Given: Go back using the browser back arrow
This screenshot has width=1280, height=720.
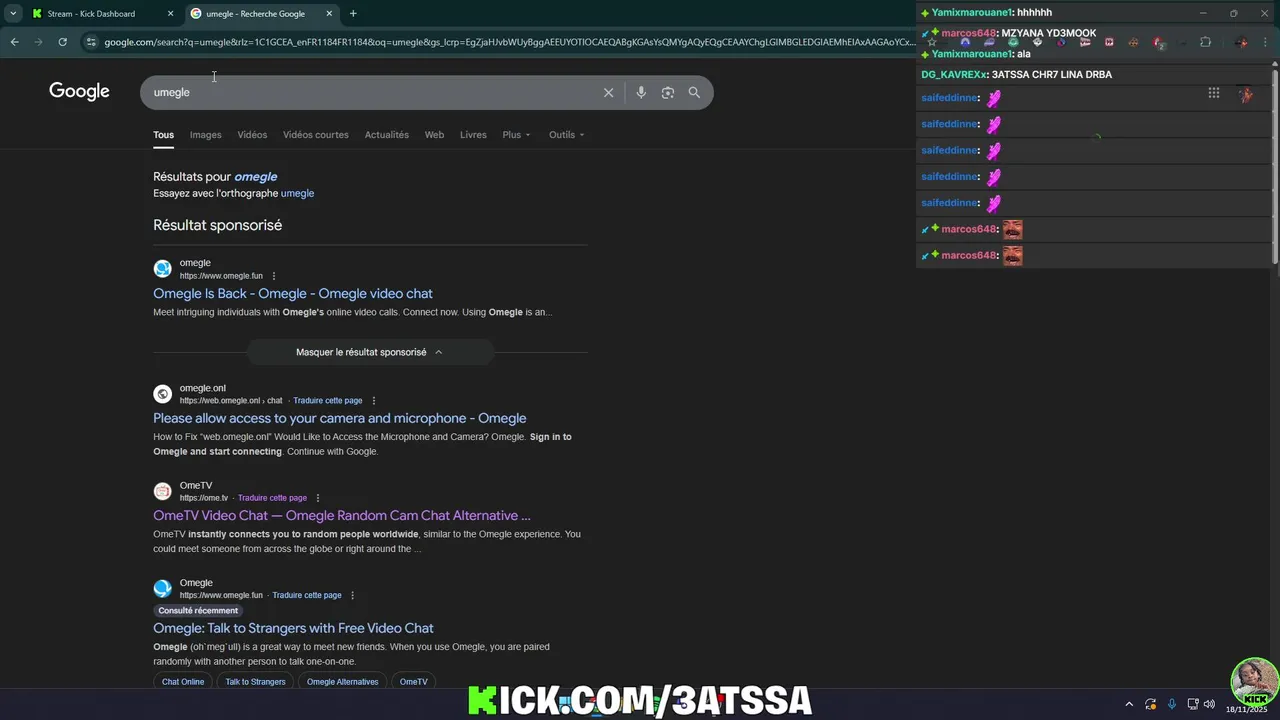Looking at the screenshot, I should pyautogui.click(x=14, y=42).
